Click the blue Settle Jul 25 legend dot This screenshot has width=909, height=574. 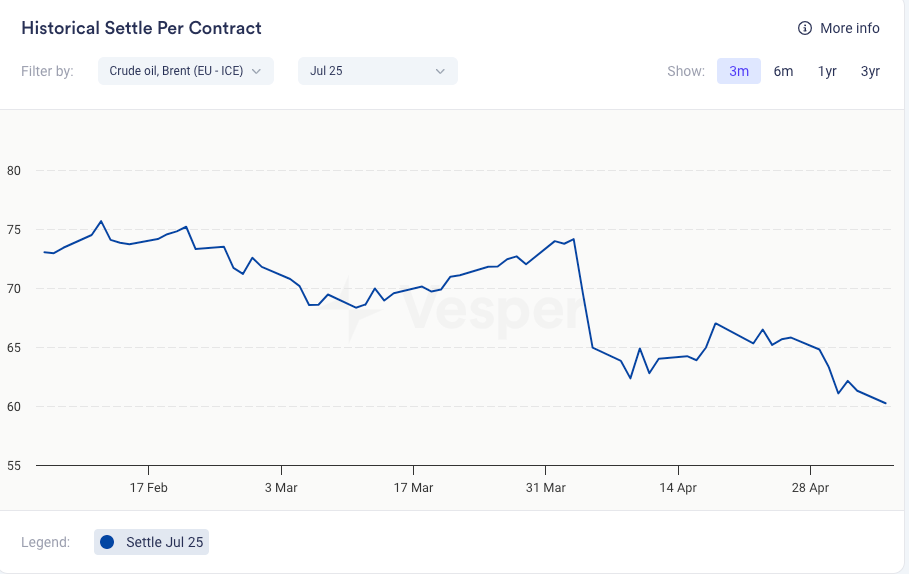108,542
